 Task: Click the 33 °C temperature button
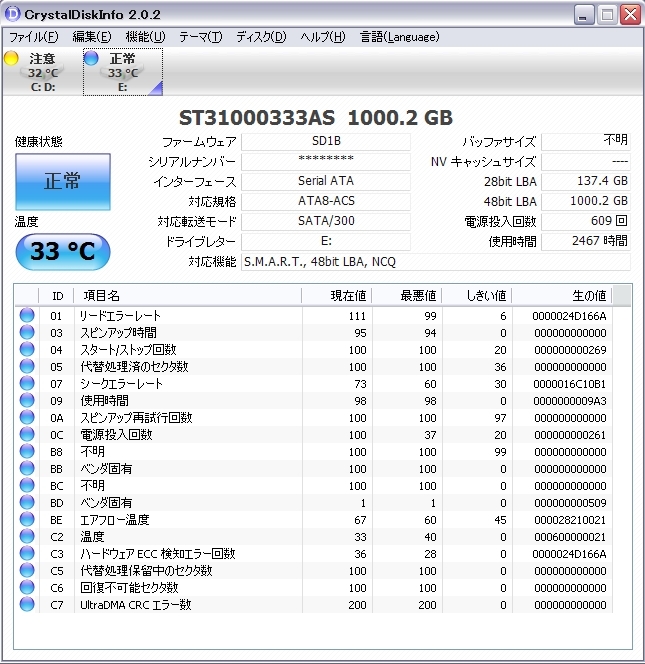pos(62,251)
